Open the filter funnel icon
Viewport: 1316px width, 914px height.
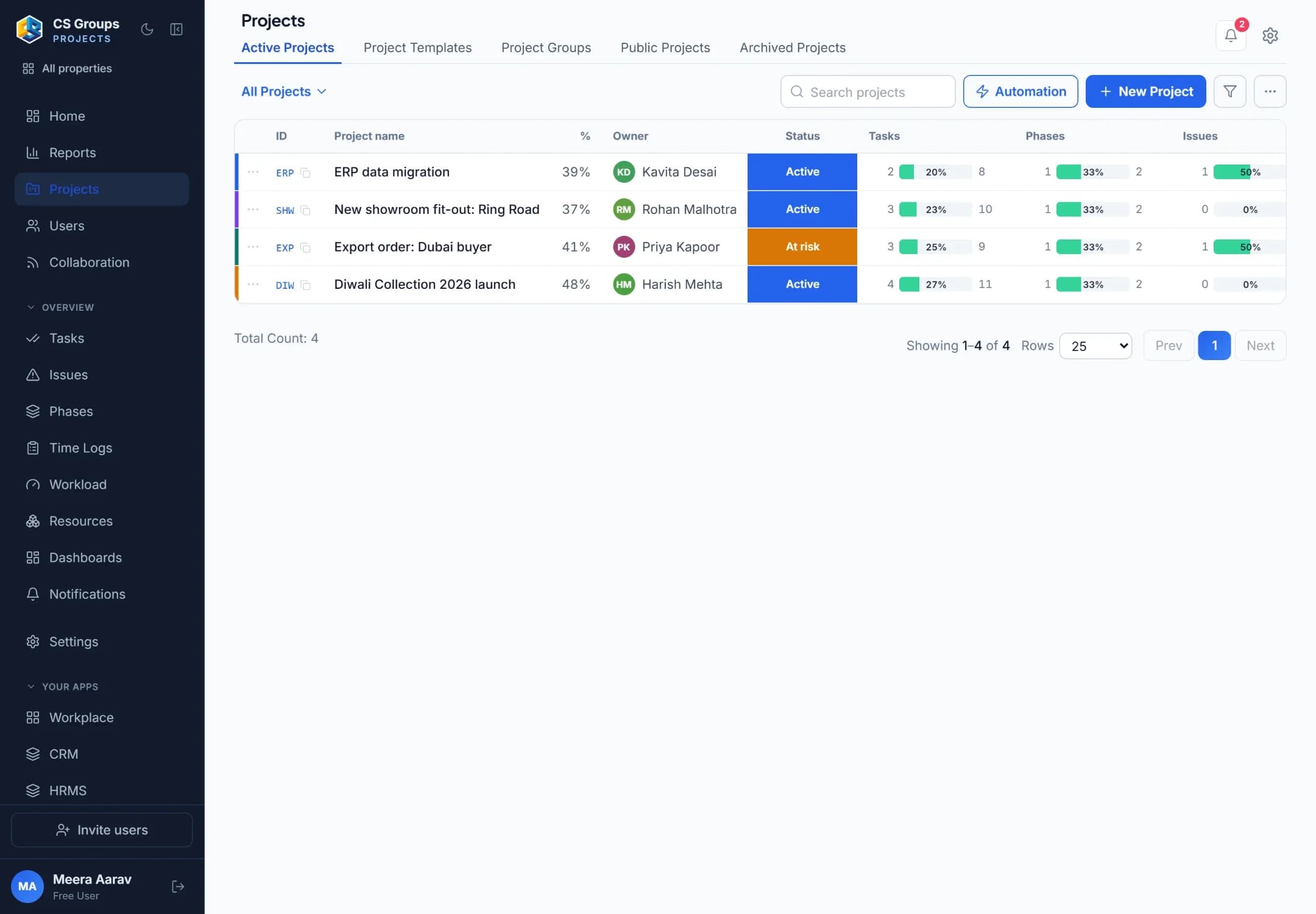[1230, 91]
